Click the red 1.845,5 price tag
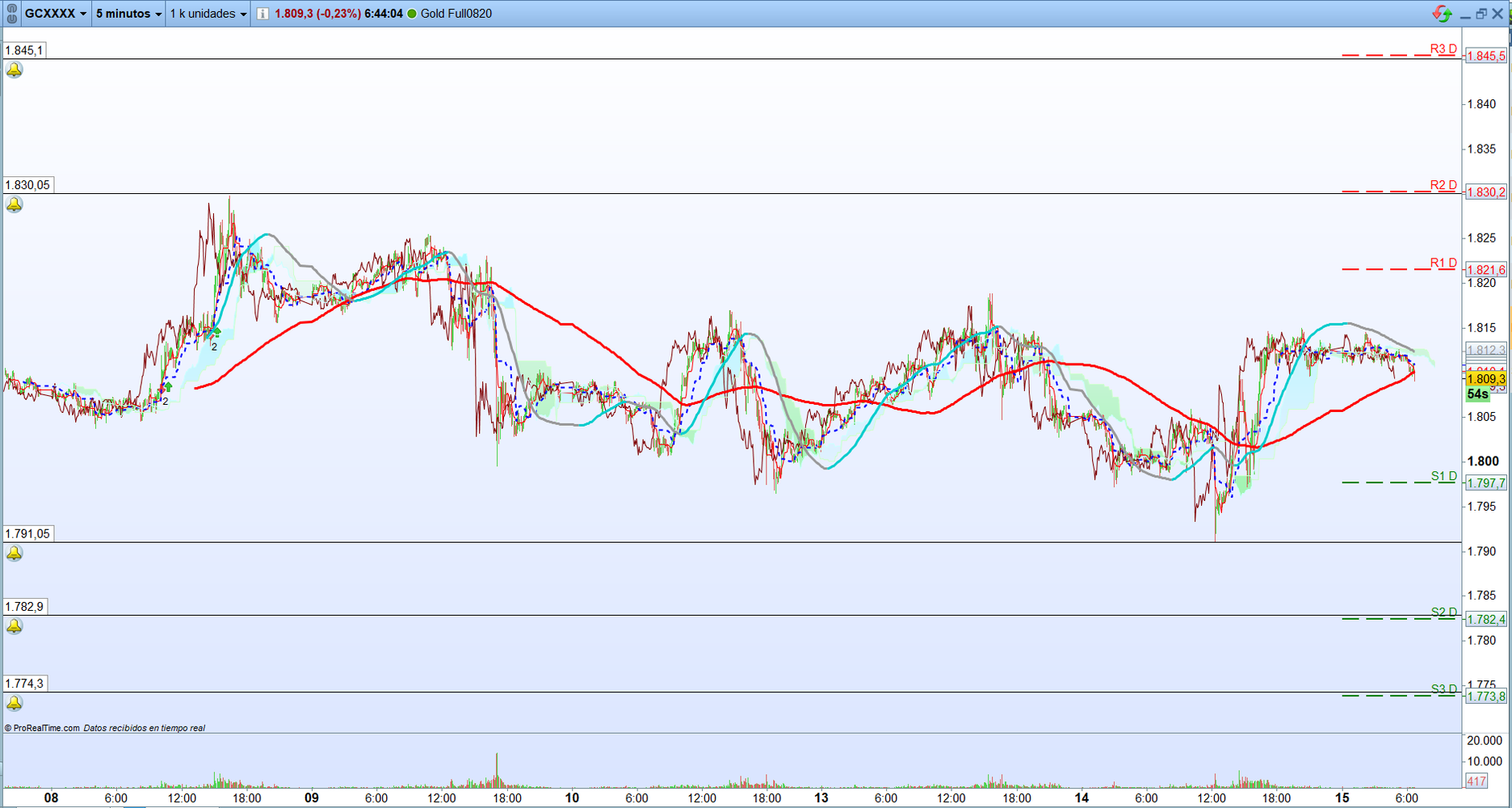 [1486, 57]
